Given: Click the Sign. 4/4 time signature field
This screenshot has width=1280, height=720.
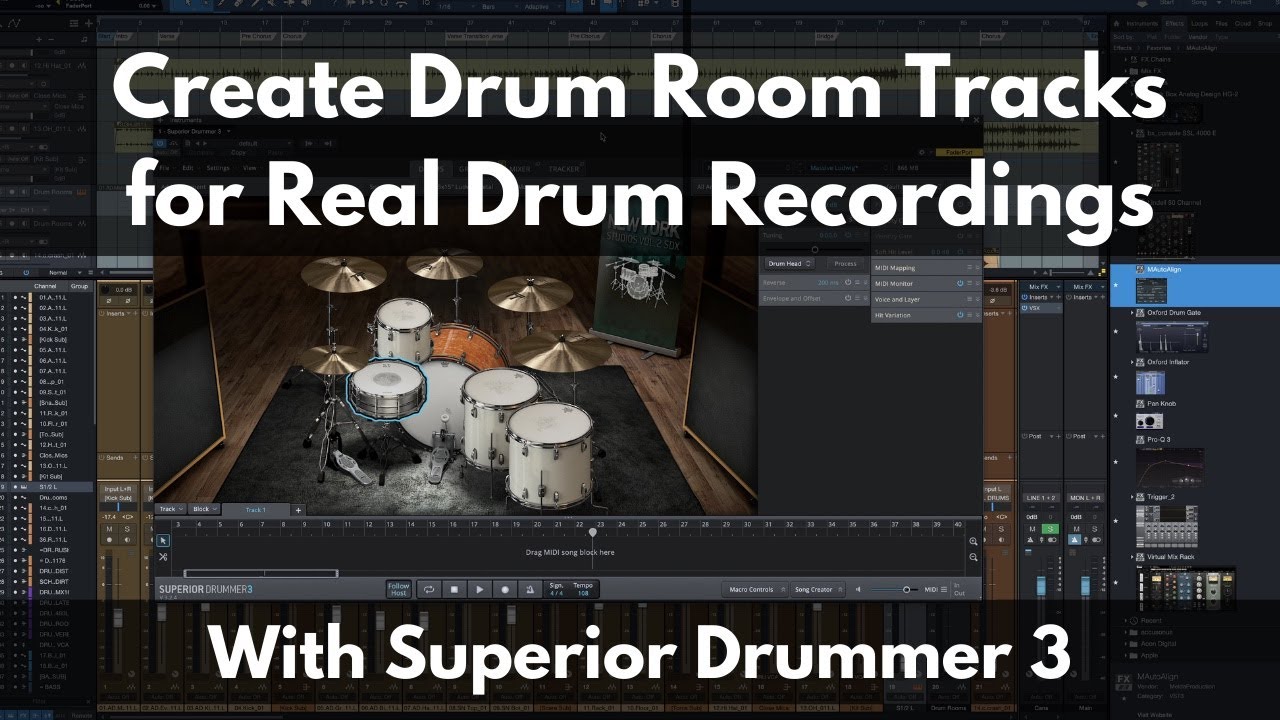Looking at the screenshot, I should pos(556,589).
